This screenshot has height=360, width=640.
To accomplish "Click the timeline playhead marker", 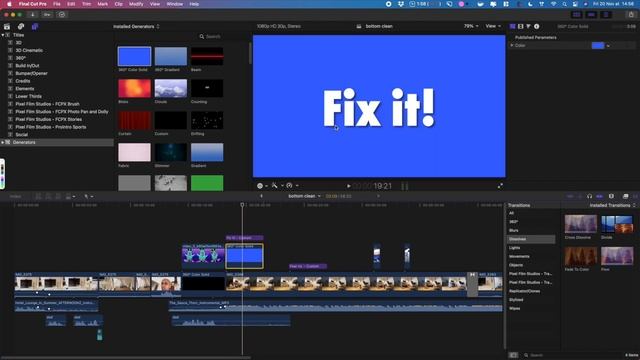I will pos(242,205).
